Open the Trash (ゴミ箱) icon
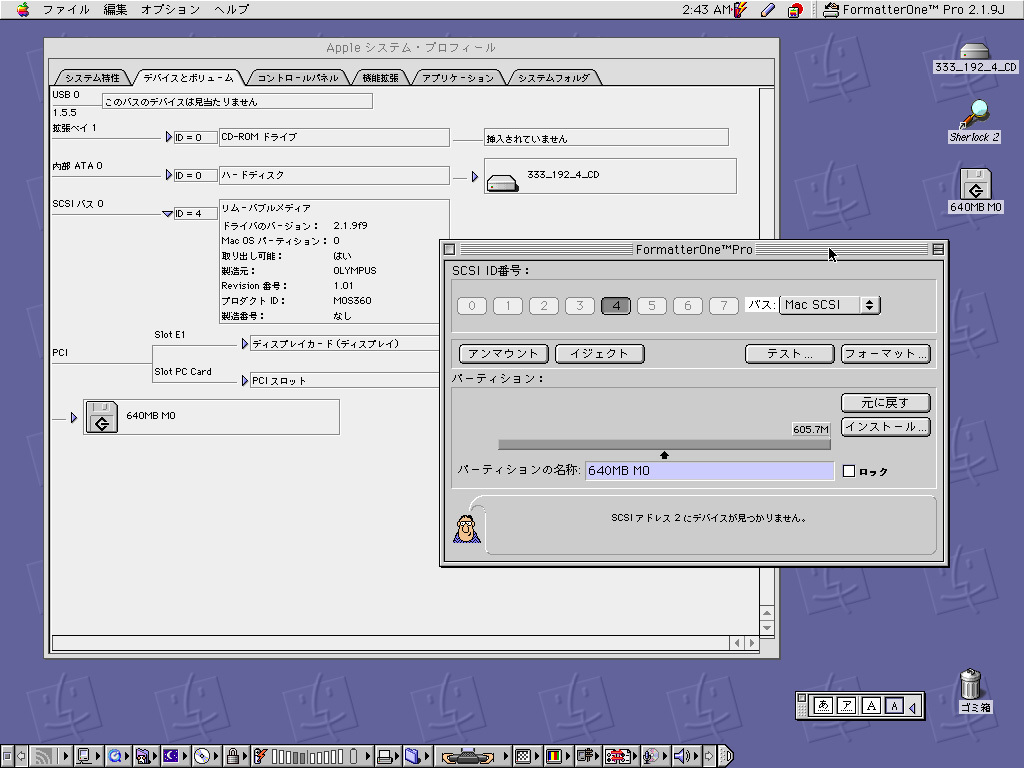 pos(971,685)
